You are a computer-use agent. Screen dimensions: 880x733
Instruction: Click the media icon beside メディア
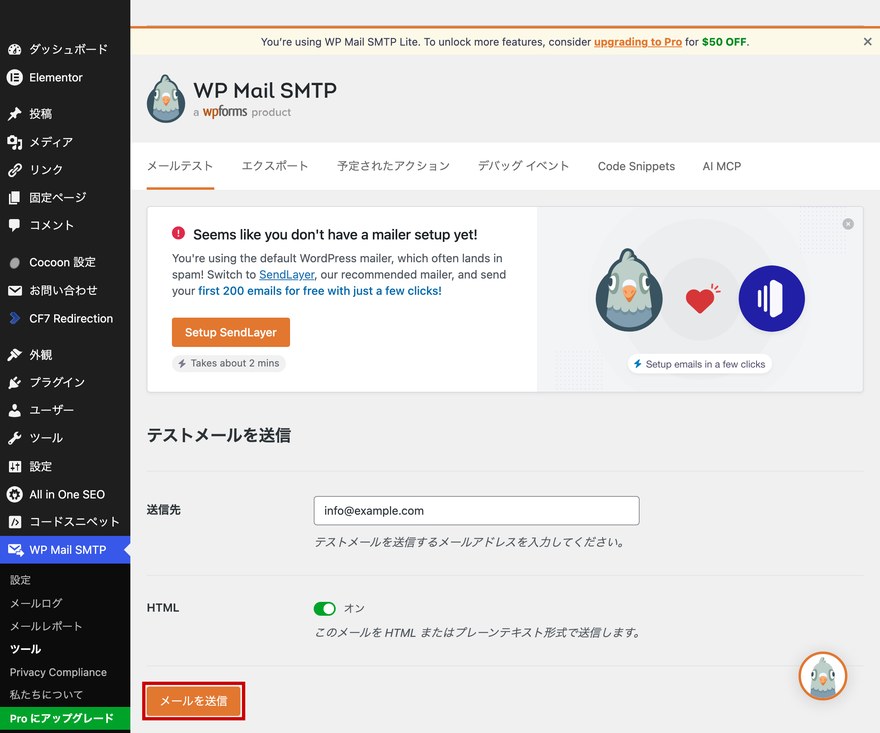[x=15, y=142]
